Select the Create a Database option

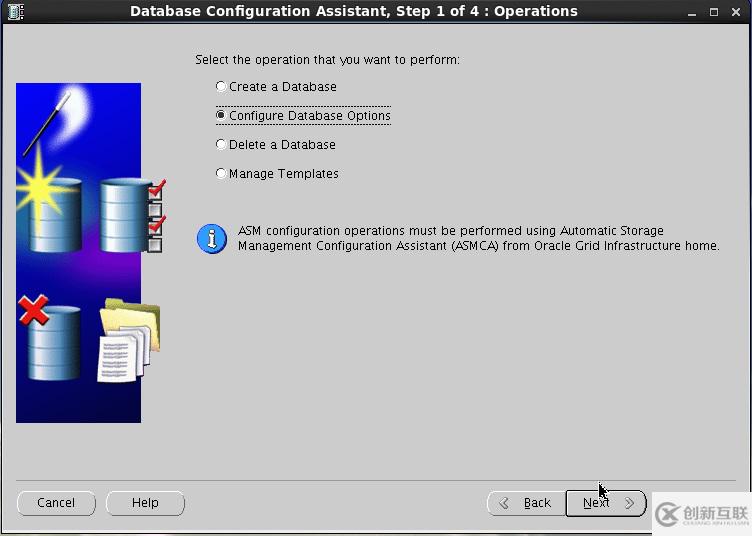(221, 87)
